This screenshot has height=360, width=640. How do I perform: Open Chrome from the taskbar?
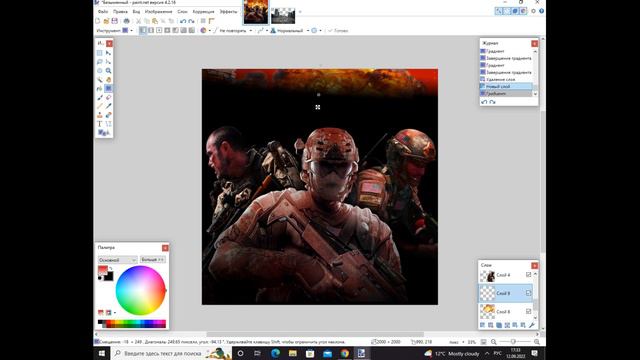click(344, 353)
